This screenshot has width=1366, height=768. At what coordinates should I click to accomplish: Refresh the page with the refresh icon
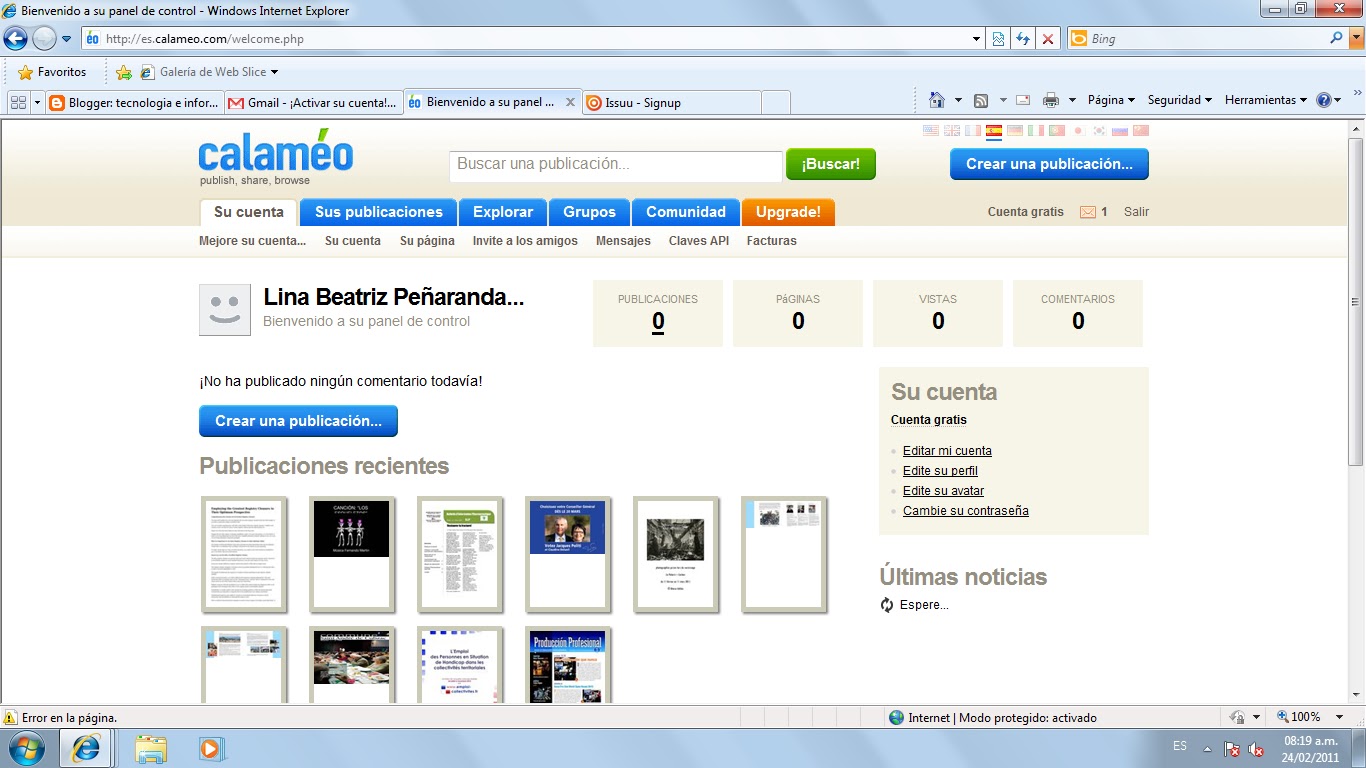click(1022, 38)
